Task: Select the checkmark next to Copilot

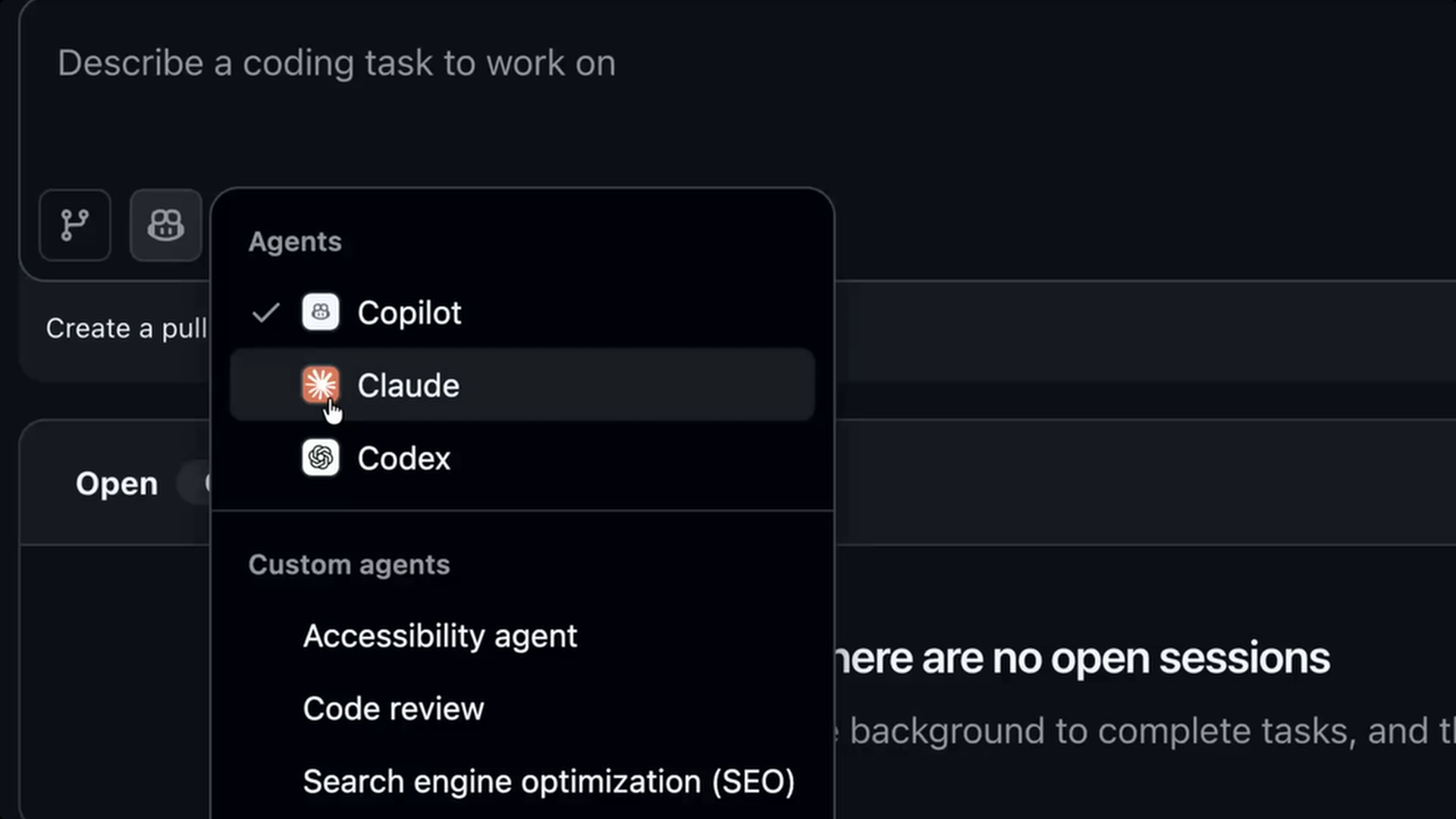Action: coord(265,312)
